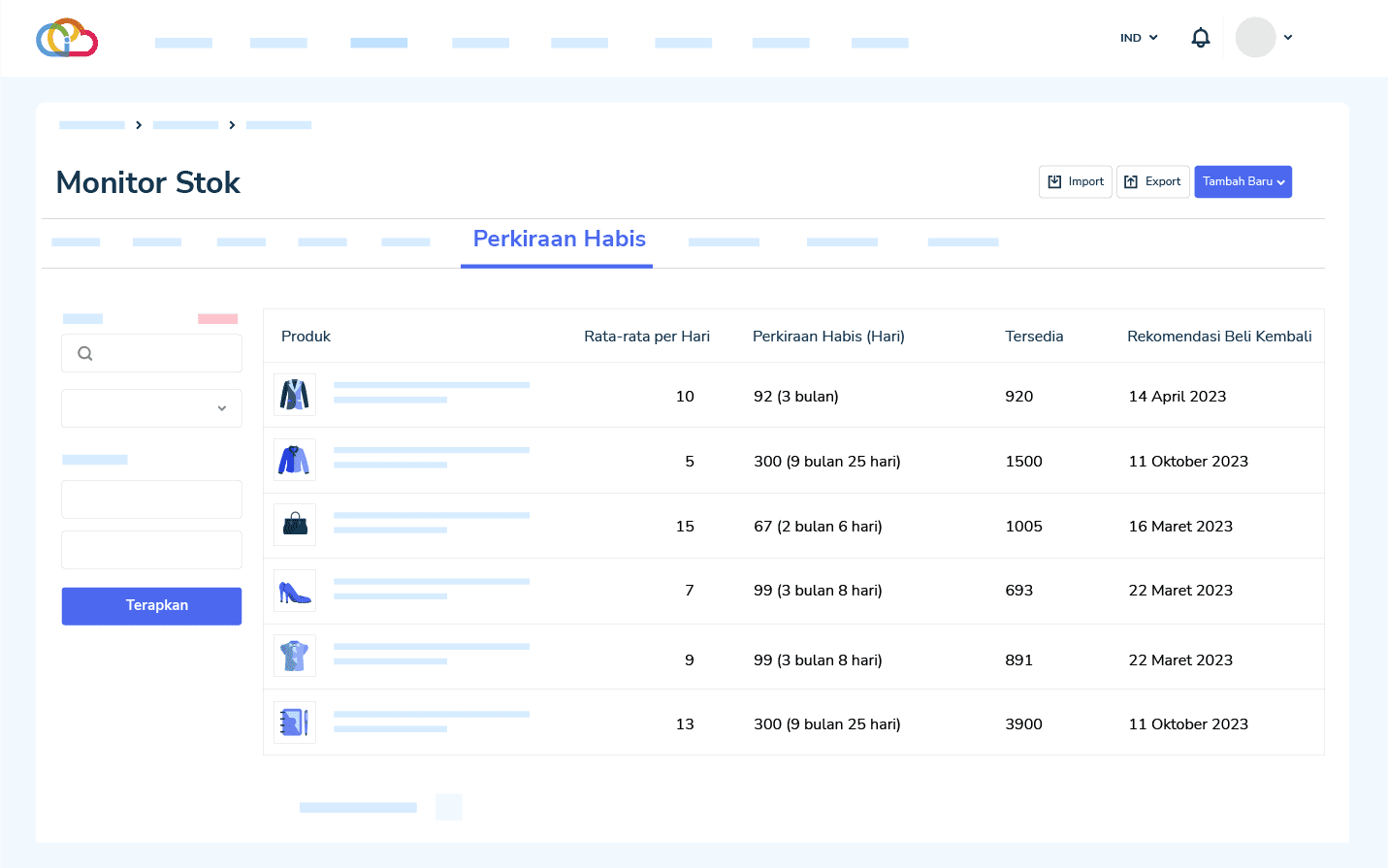Open the filter select dropdown in the sidebar
The height and width of the screenshot is (868, 1388).
click(x=151, y=408)
